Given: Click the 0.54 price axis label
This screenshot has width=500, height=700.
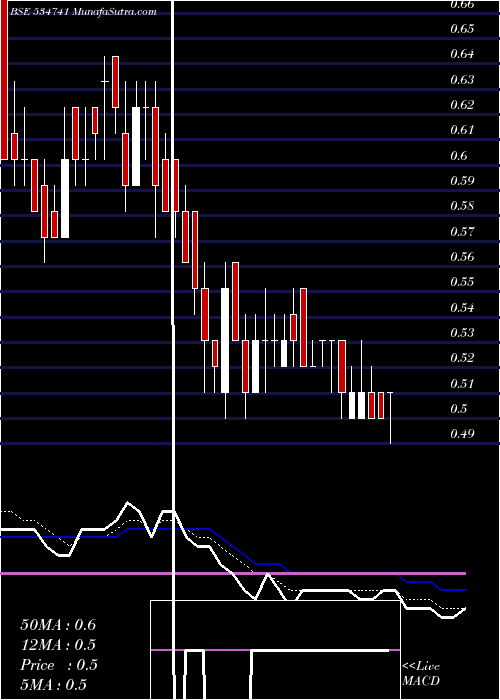Looking at the screenshot, I should tap(462, 308).
